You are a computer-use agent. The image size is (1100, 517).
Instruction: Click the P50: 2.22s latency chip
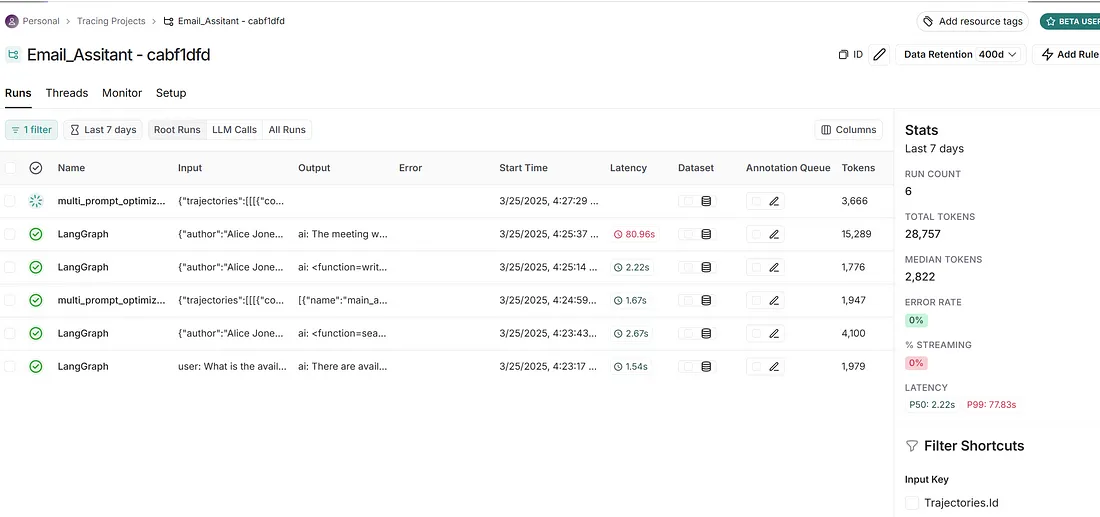click(932, 405)
